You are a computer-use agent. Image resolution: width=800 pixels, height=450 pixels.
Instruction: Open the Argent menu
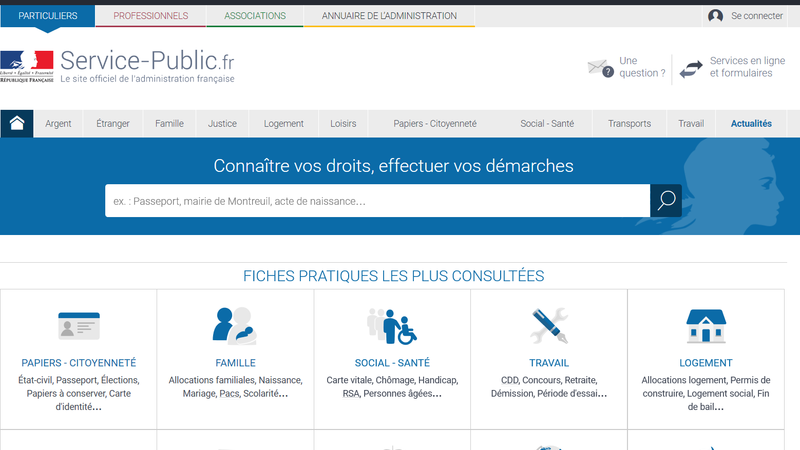[58, 123]
